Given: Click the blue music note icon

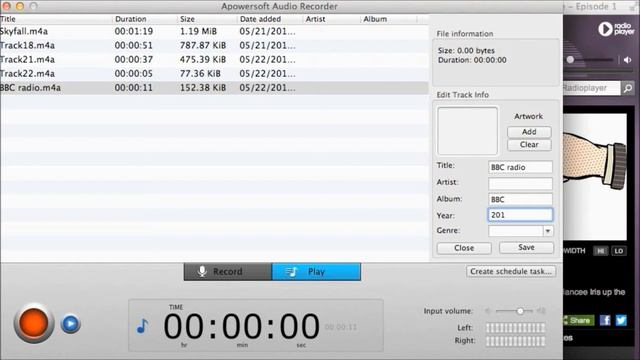Looking at the screenshot, I should [142, 326].
